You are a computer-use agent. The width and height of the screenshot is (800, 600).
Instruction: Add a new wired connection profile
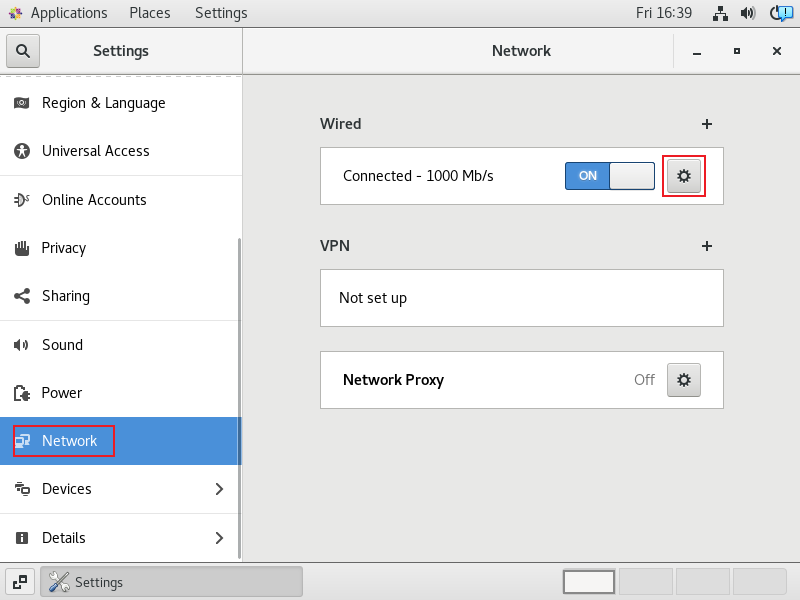(x=707, y=124)
